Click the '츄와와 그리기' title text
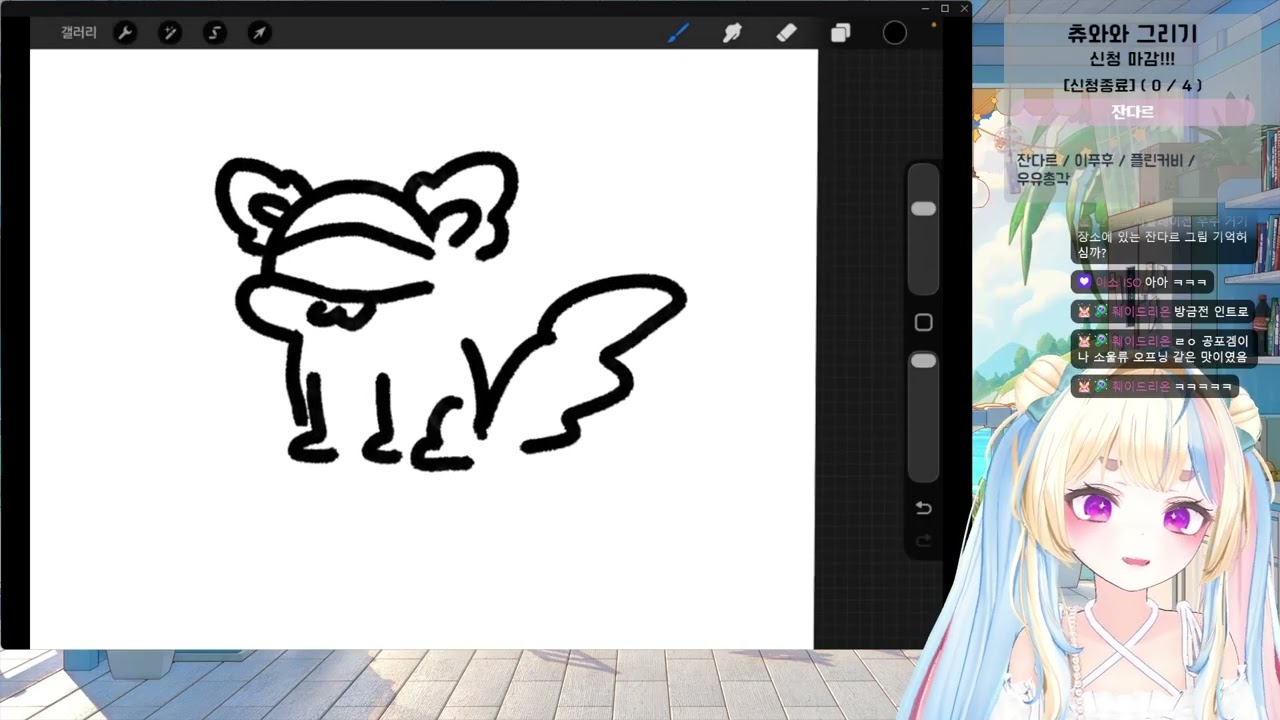1280x720 pixels. (x=1132, y=34)
